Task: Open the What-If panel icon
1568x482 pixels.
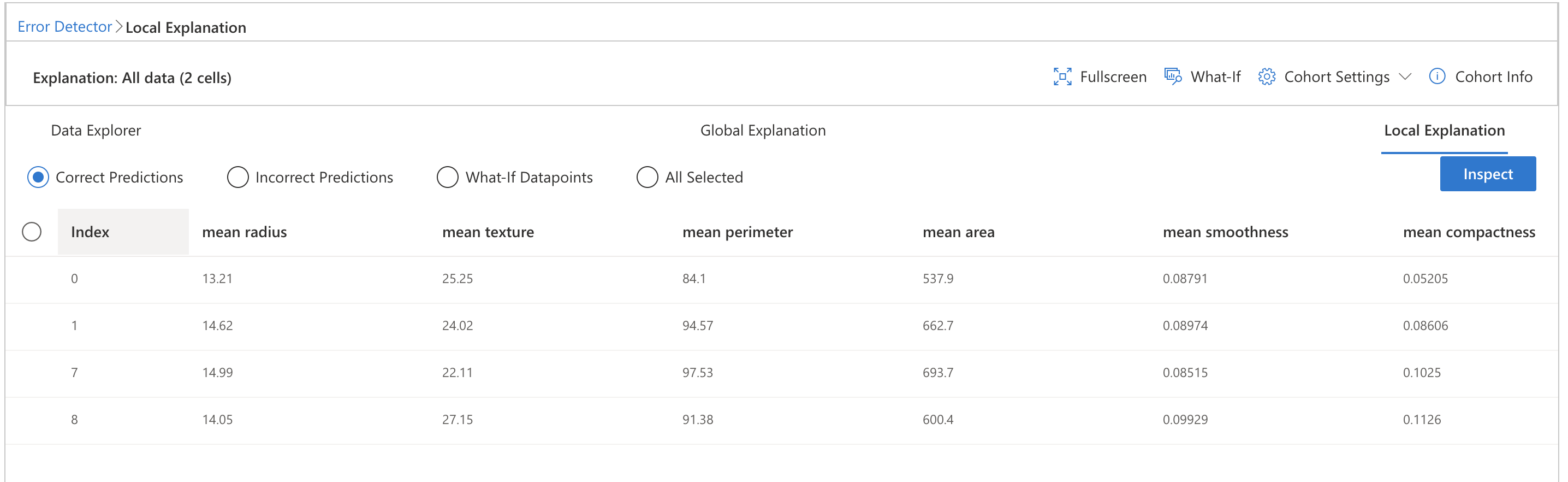Action: [1172, 77]
